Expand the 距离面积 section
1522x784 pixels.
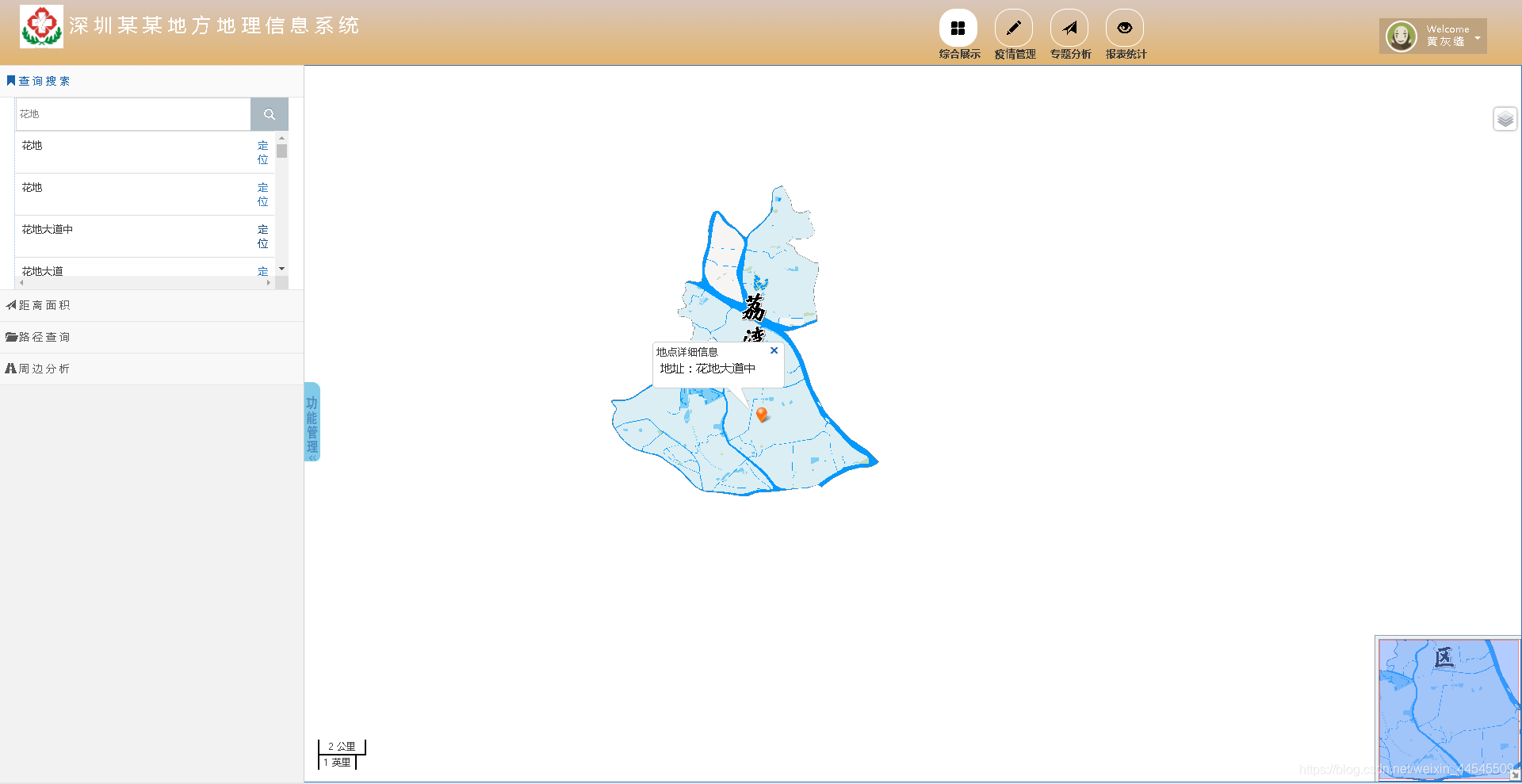151,305
